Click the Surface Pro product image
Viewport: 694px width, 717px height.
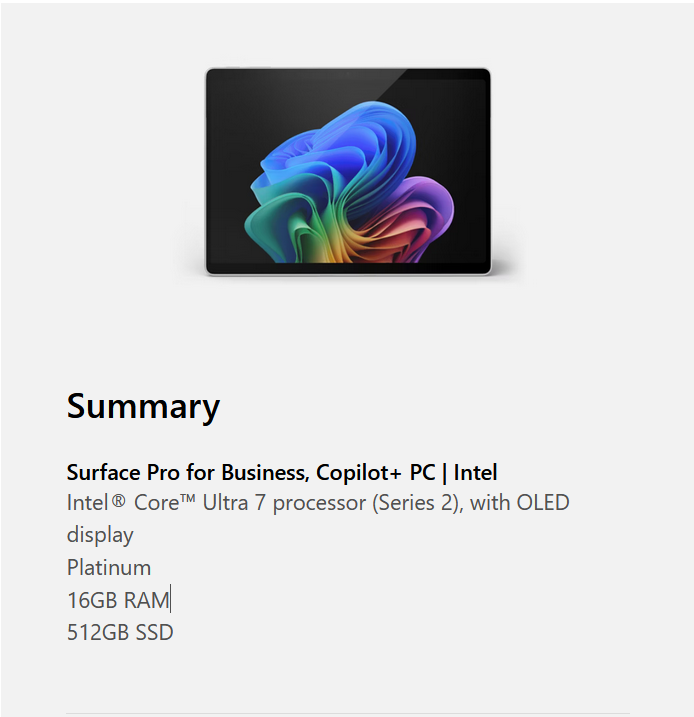coord(348,171)
